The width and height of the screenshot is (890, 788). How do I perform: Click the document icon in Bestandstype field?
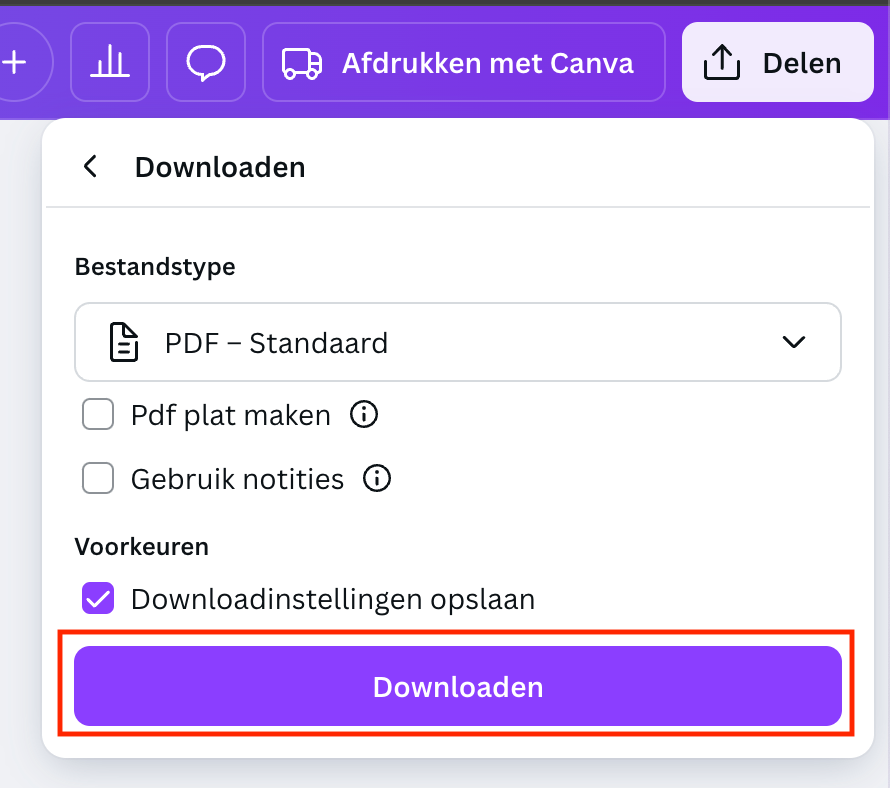tap(124, 342)
